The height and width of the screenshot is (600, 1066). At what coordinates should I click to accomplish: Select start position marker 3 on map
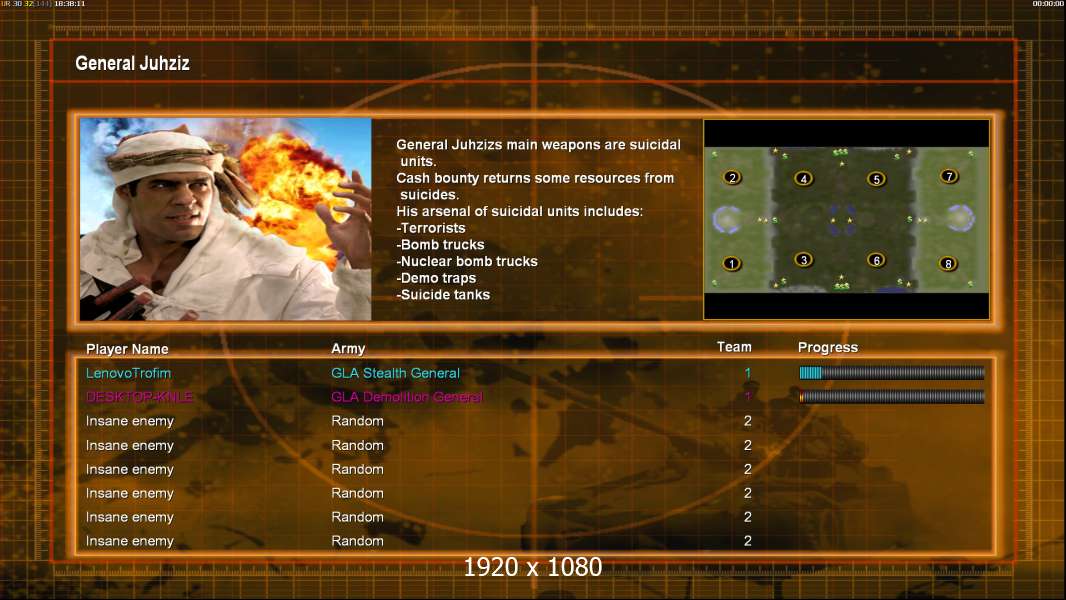(x=804, y=260)
